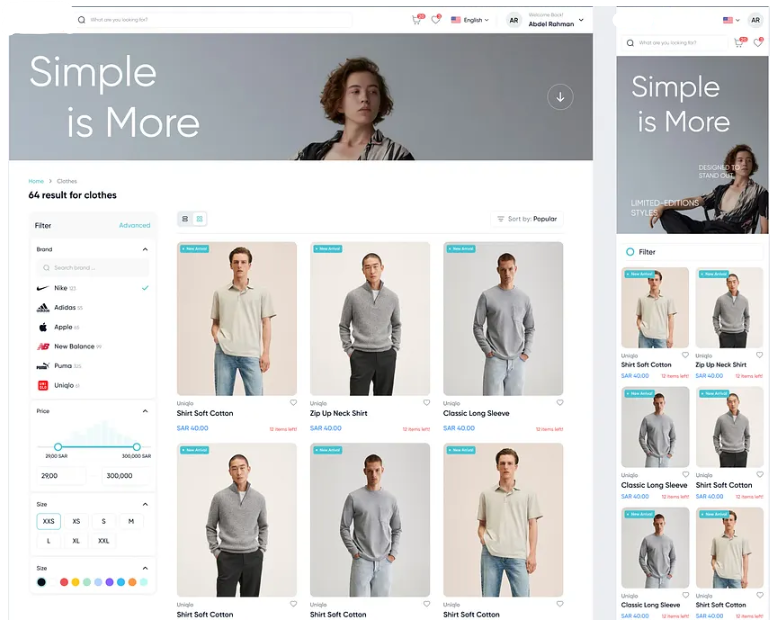This screenshot has height=622, width=770.
Task: Open the cart icon in mobile view
Action: 739,43
